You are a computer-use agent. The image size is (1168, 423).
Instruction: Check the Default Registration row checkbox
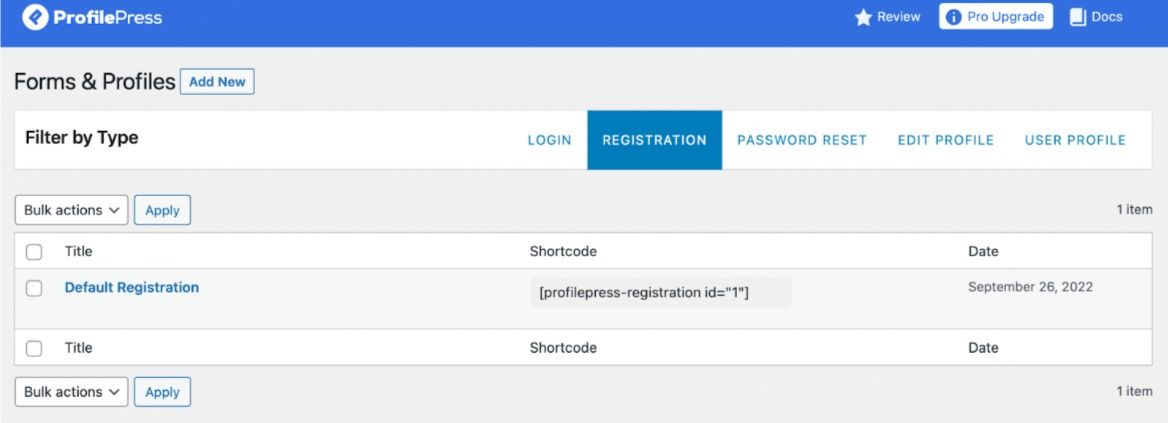[34, 288]
